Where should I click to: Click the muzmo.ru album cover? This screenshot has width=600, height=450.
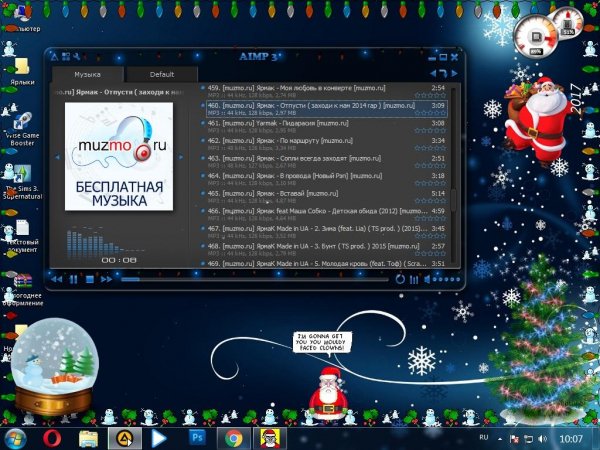click(119, 156)
